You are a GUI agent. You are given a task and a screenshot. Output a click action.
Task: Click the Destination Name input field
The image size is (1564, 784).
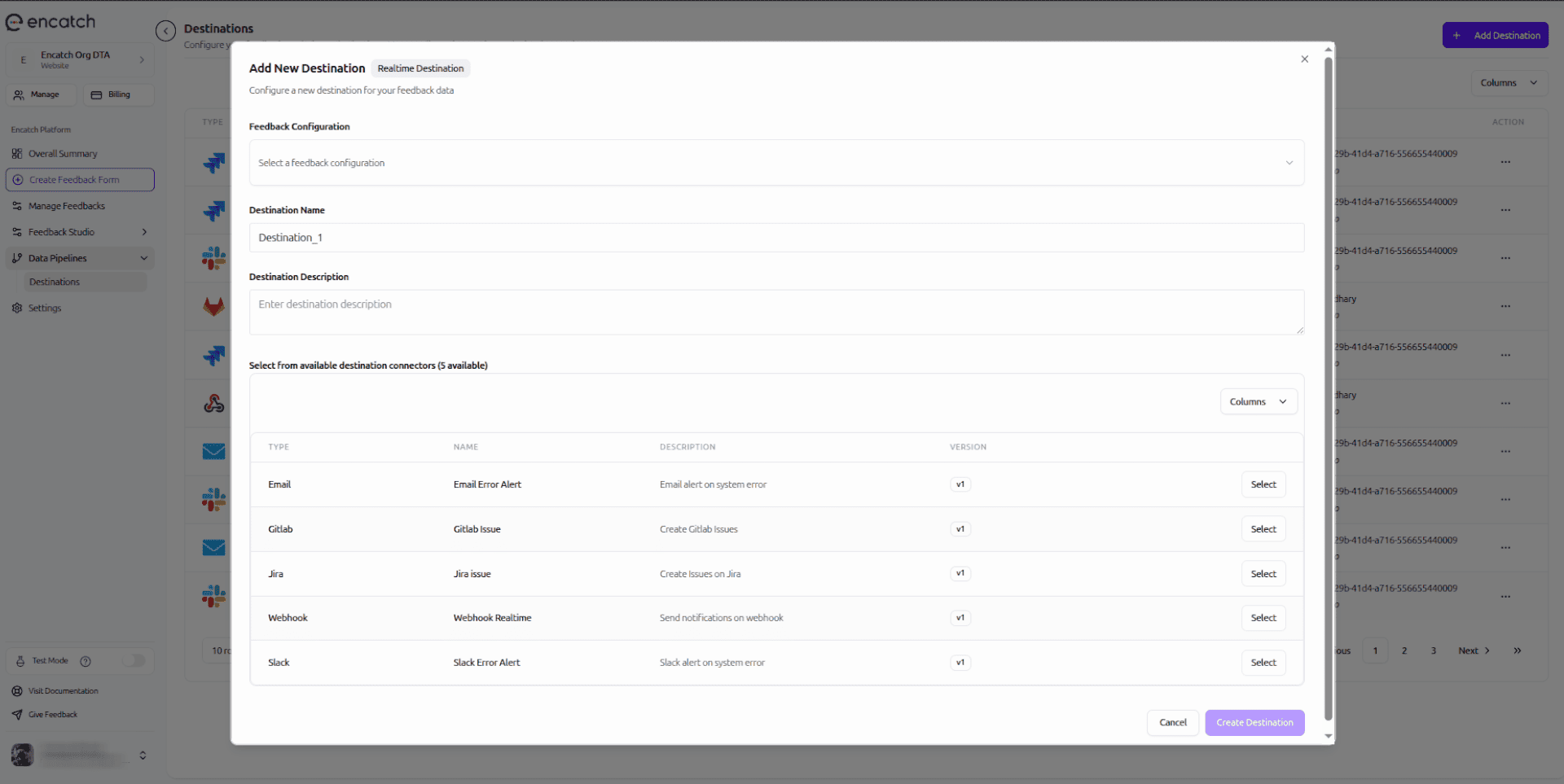(775, 237)
